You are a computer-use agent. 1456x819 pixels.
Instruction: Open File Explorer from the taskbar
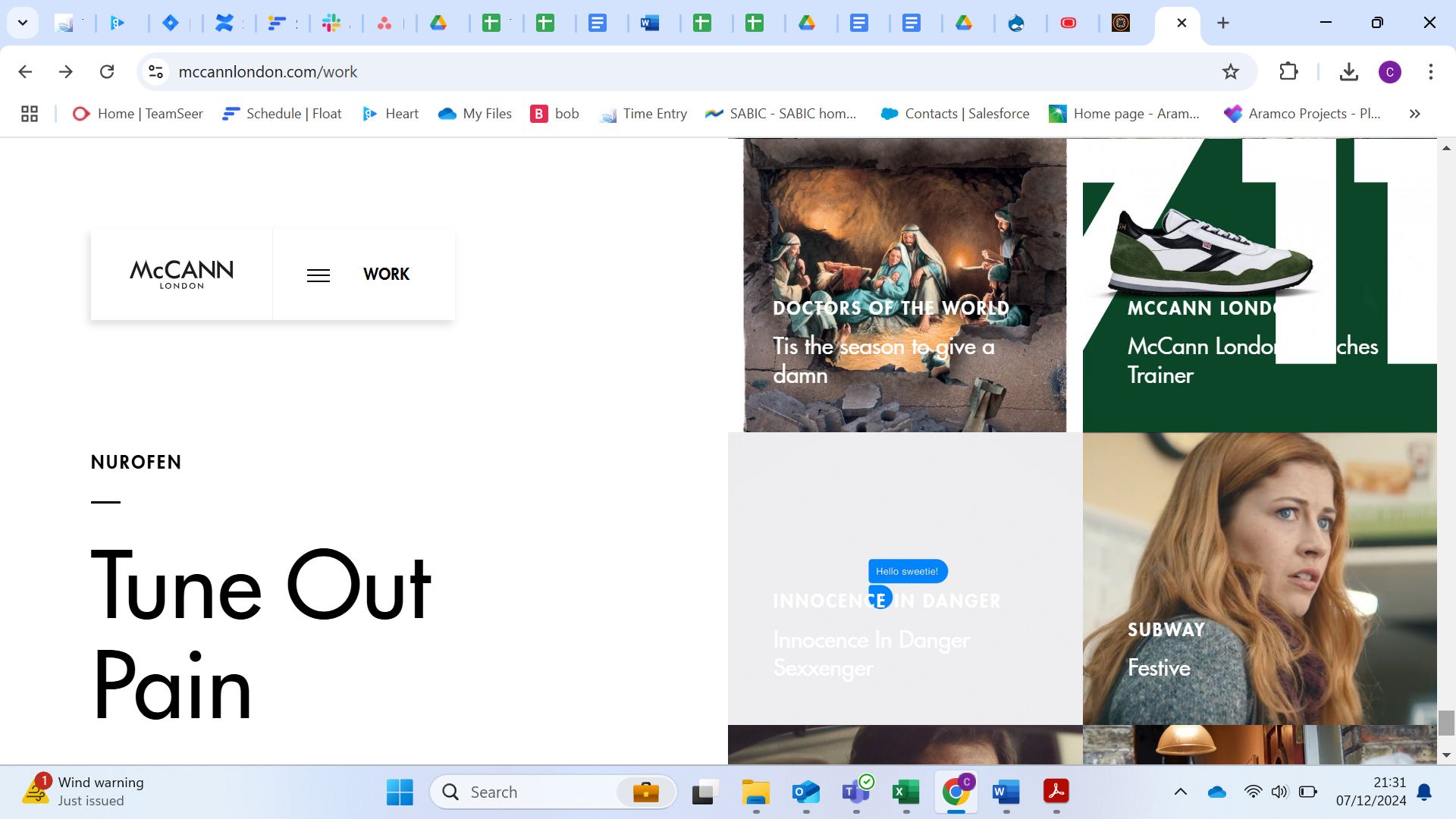pos(755,792)
